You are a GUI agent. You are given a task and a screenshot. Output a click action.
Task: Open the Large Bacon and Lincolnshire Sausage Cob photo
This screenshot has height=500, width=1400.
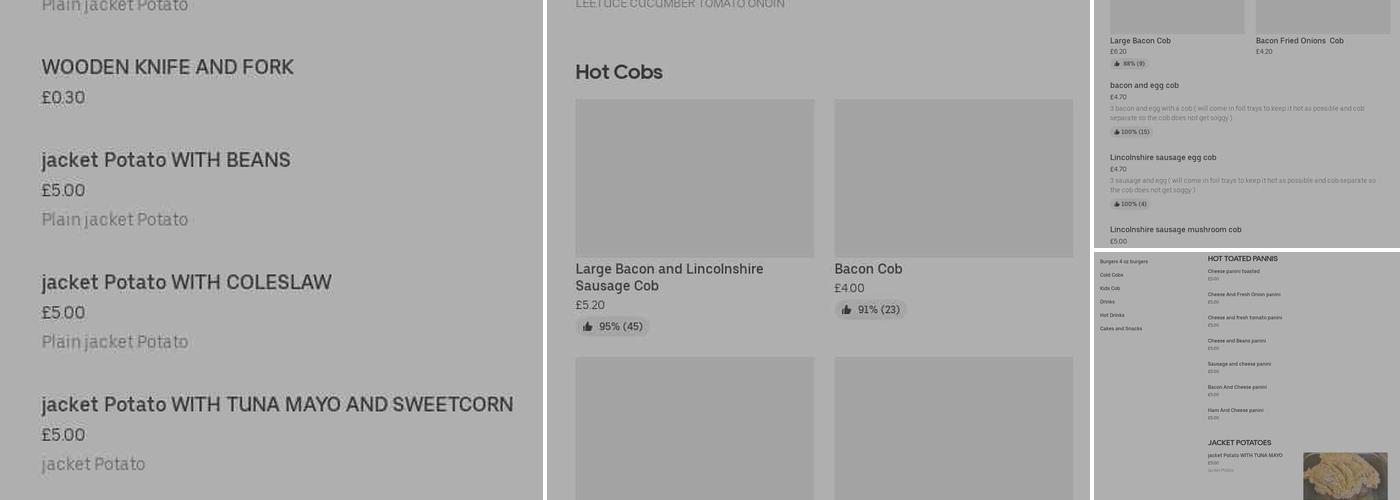coord(694,178)
